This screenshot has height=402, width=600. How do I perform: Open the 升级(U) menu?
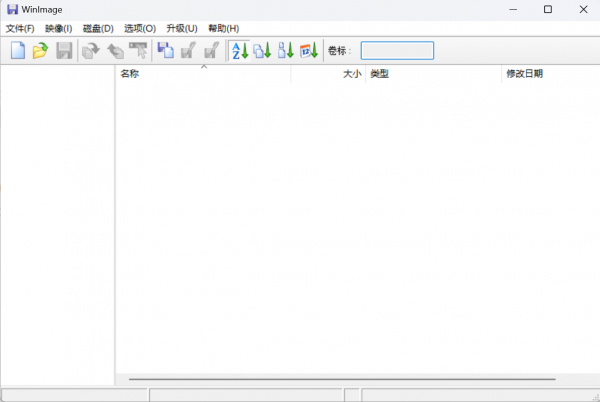point(182,28)
